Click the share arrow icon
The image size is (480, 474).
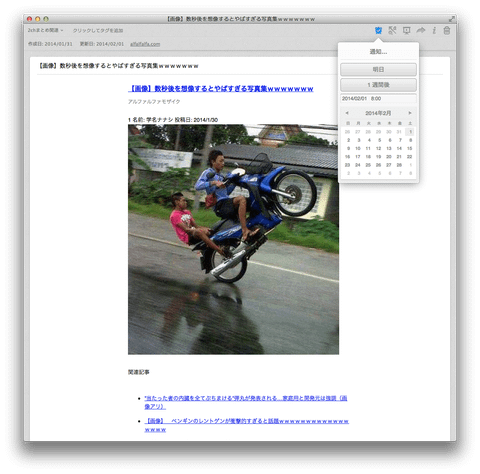421,30
